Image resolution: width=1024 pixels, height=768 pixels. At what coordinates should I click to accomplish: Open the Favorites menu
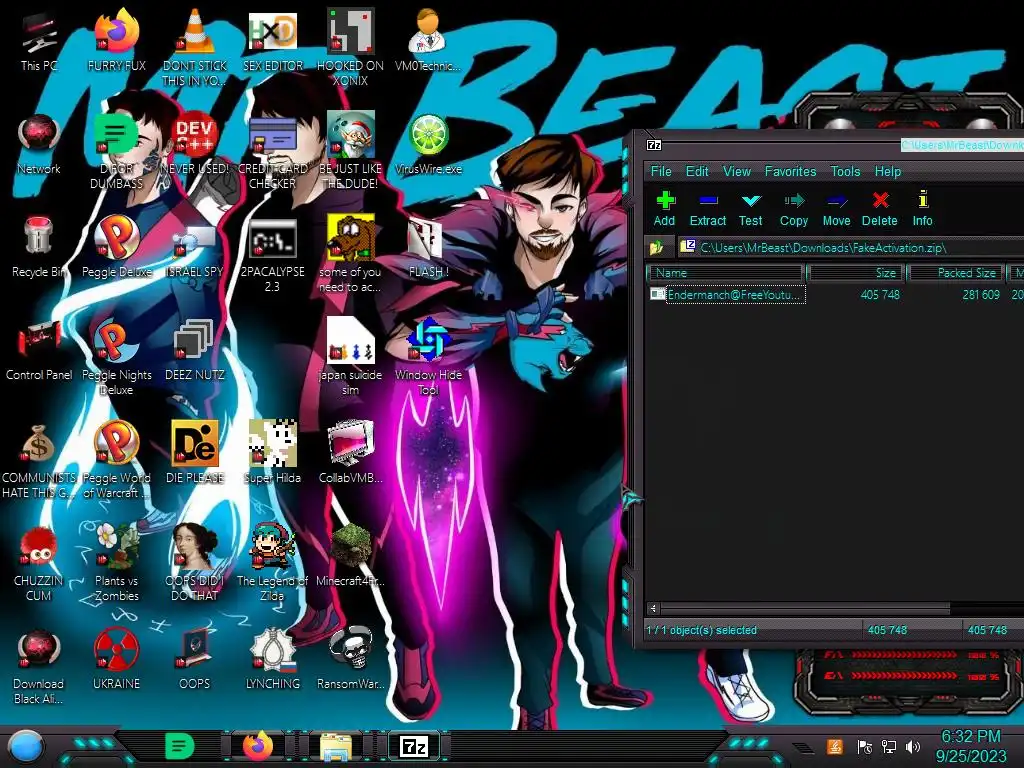790,171
